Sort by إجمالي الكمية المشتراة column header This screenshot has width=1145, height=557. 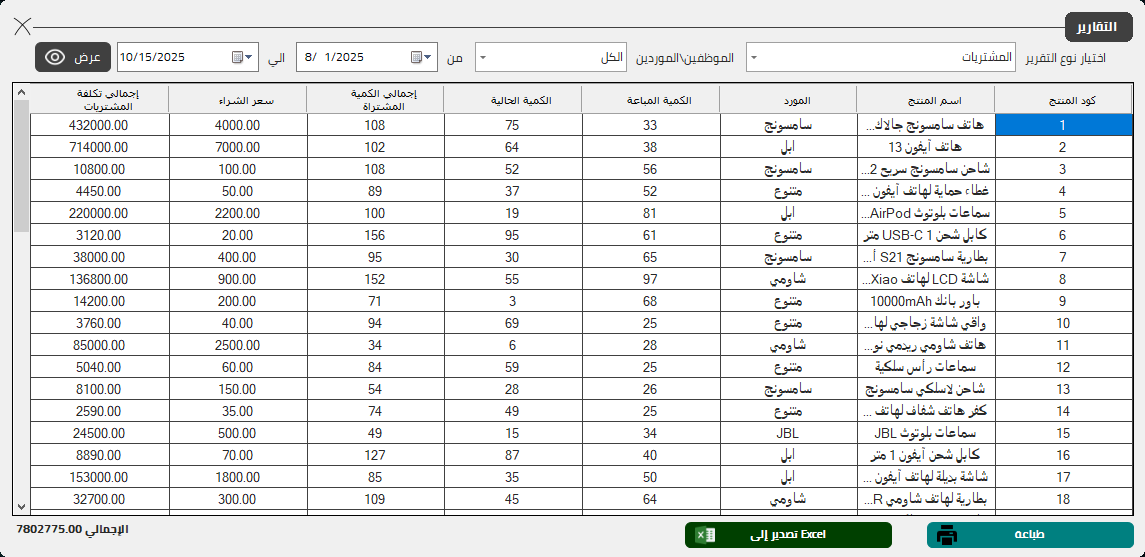pos(375,100)
